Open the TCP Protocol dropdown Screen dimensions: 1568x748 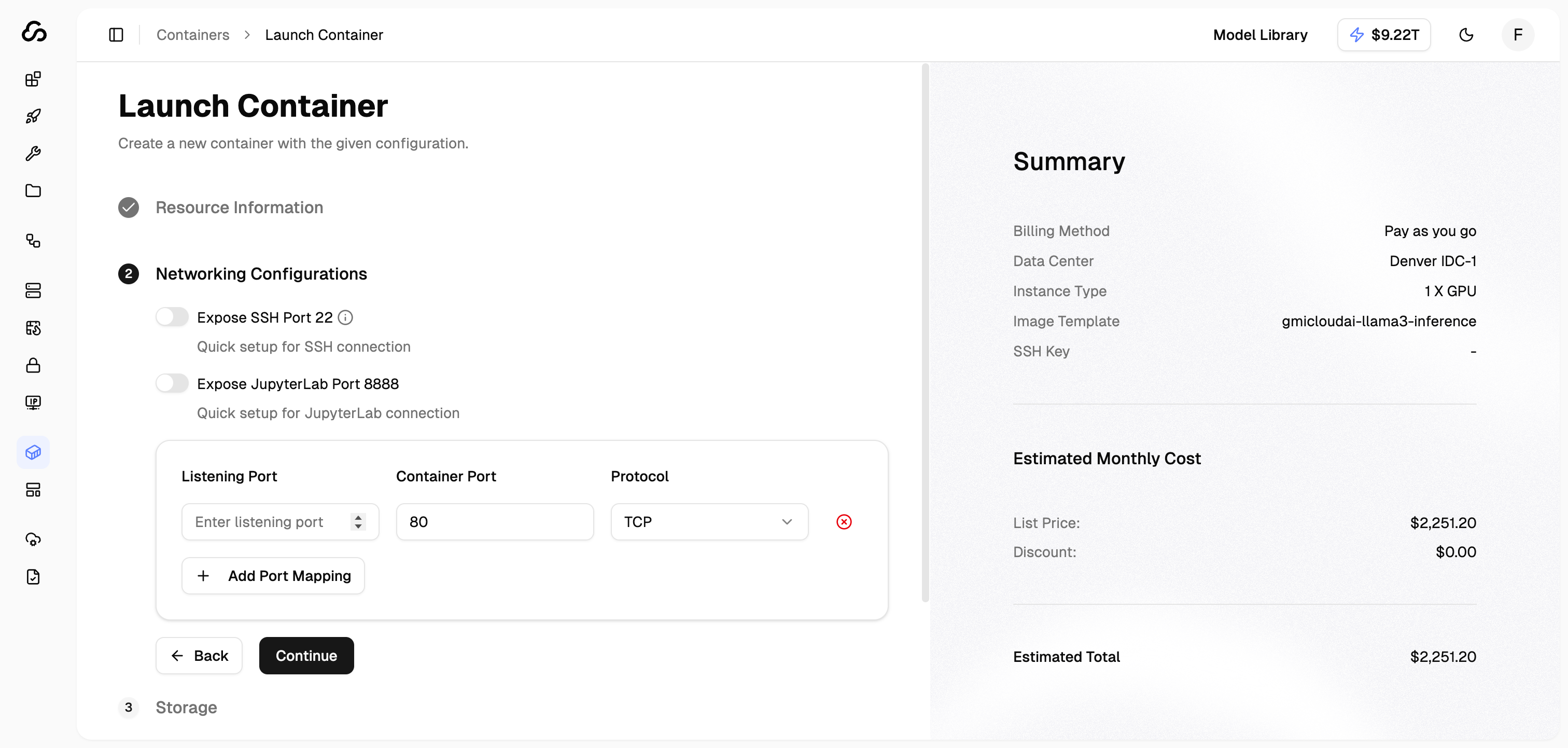(709, 522)
